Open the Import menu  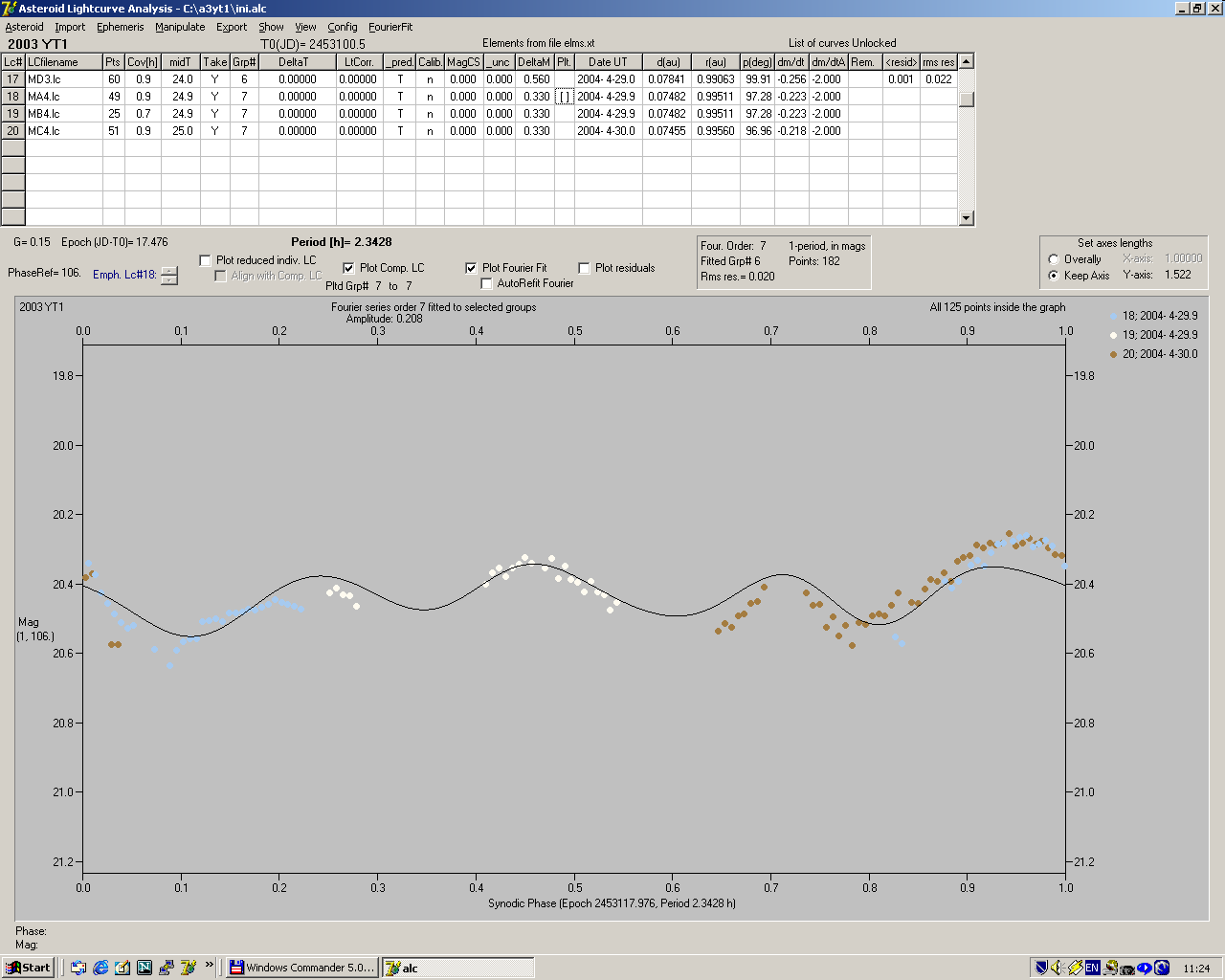tap(70, 27)
